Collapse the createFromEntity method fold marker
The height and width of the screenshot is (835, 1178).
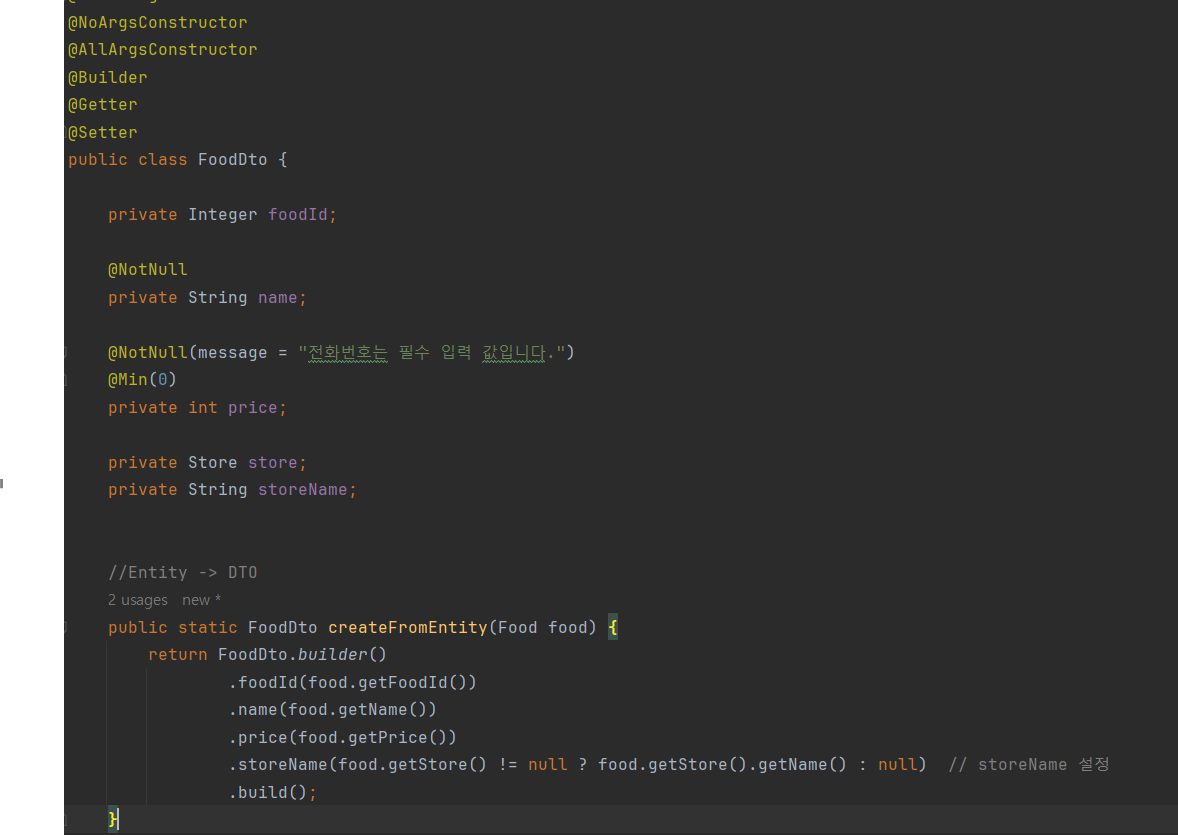(66, 628)
